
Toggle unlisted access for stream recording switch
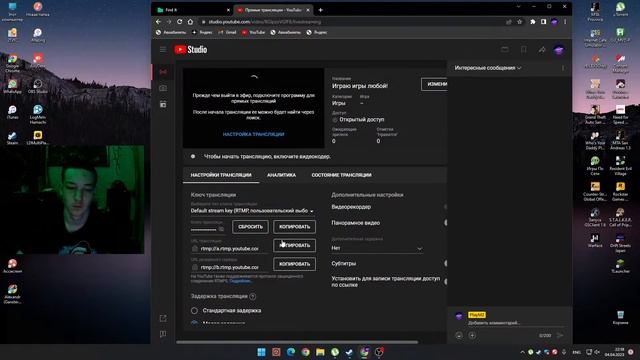pos(445,282)
